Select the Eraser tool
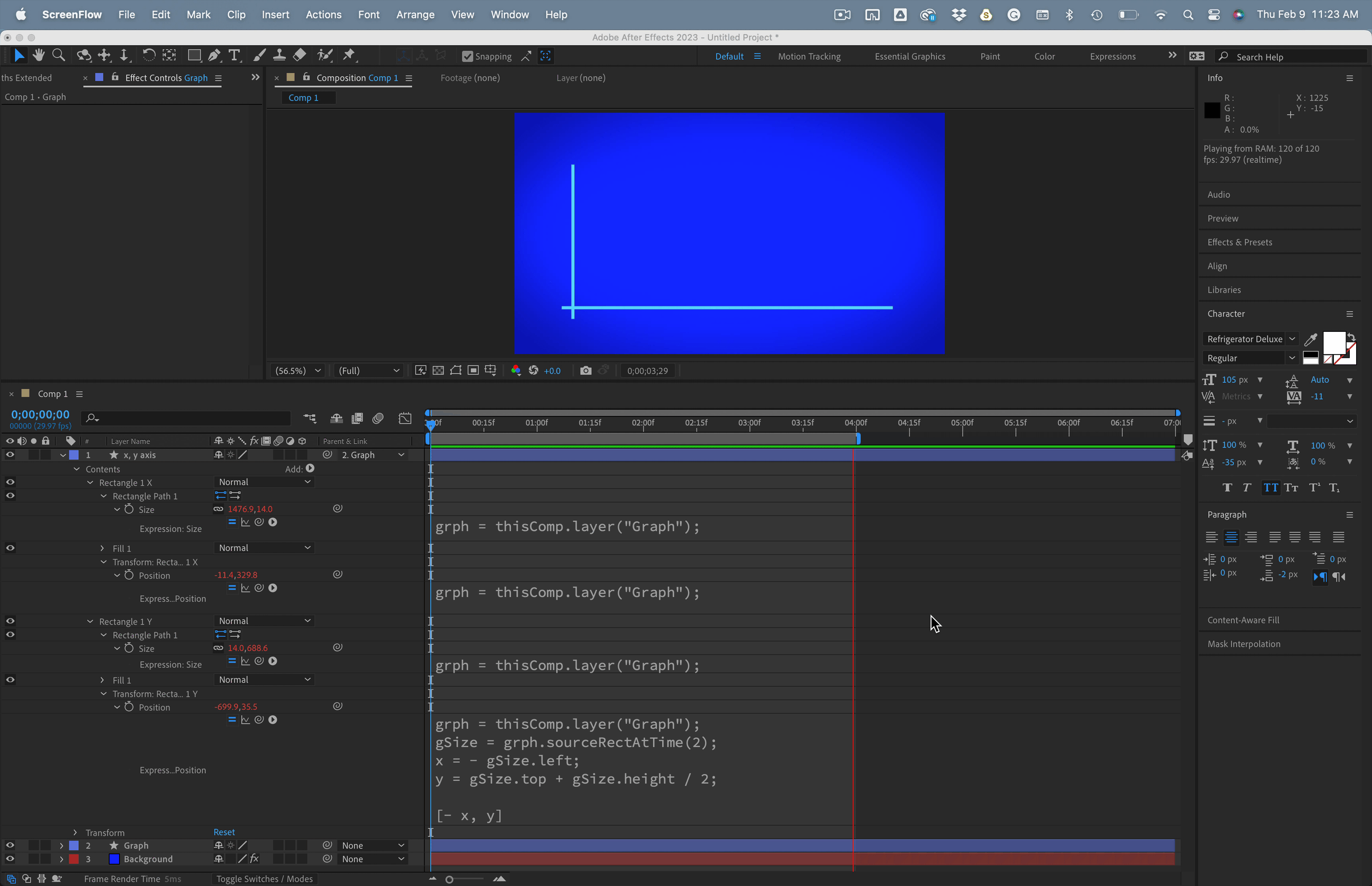1372x886 pixels. coord(300,55)
